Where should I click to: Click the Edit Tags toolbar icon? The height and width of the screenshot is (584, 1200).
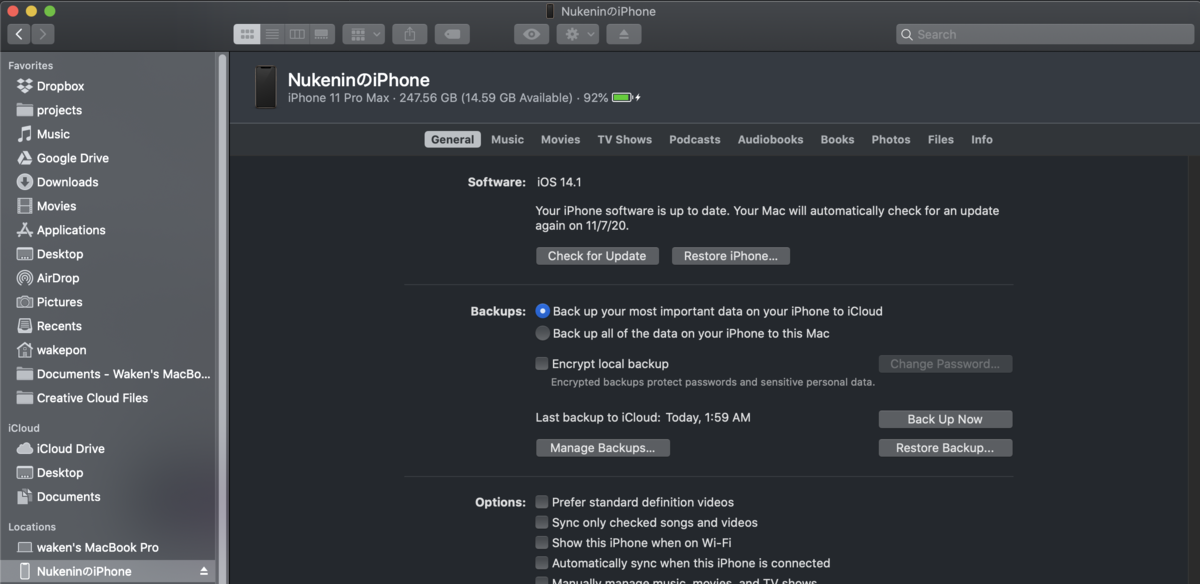coord(452,34)
